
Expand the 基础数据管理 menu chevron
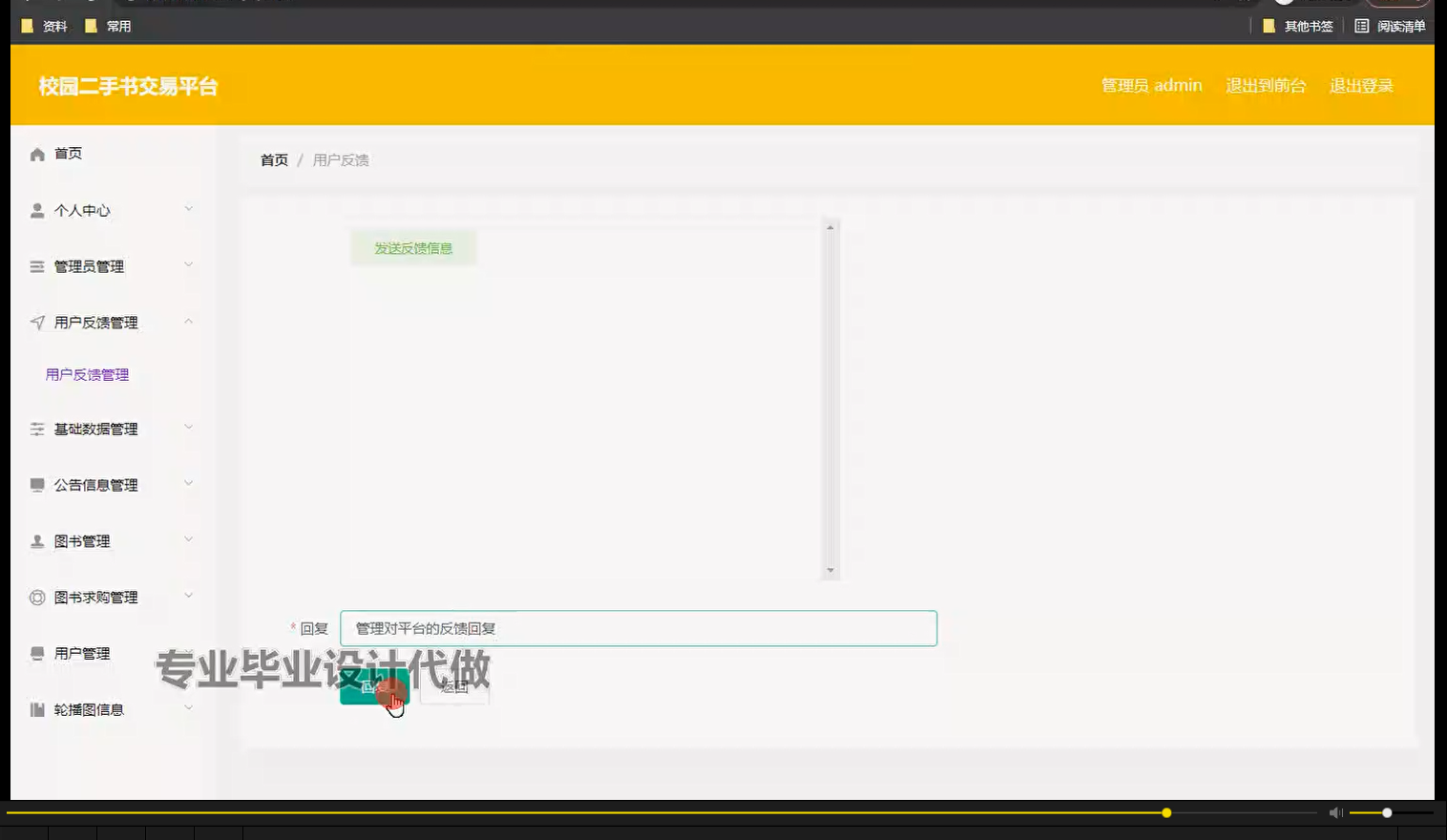click(x=188, y=428)
